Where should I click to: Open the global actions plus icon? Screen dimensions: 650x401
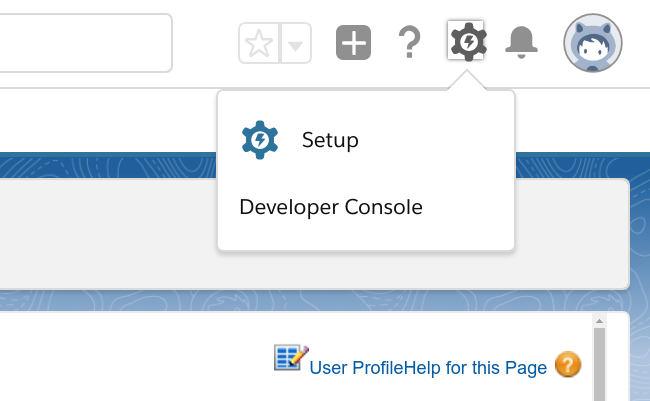(x=353, y=43)
